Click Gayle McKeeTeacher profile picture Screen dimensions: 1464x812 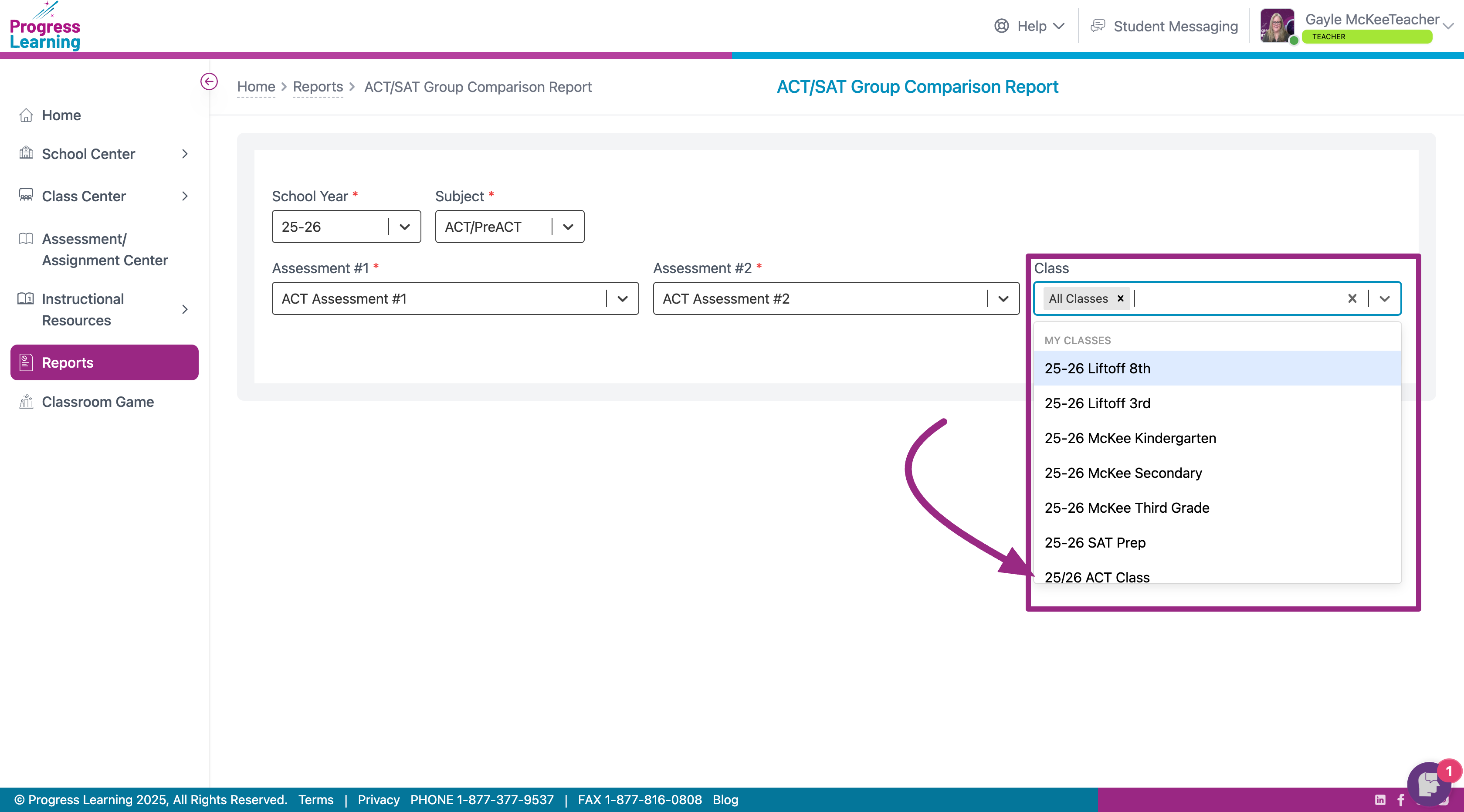click(1277, 26)
